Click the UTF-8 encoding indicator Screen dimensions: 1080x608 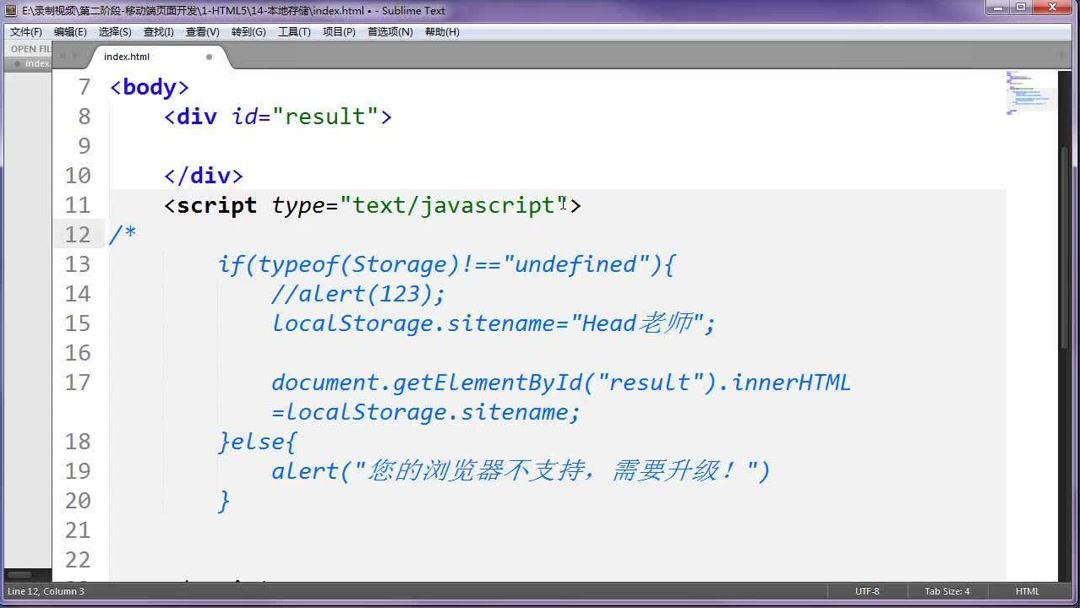[x=866, y=591]
